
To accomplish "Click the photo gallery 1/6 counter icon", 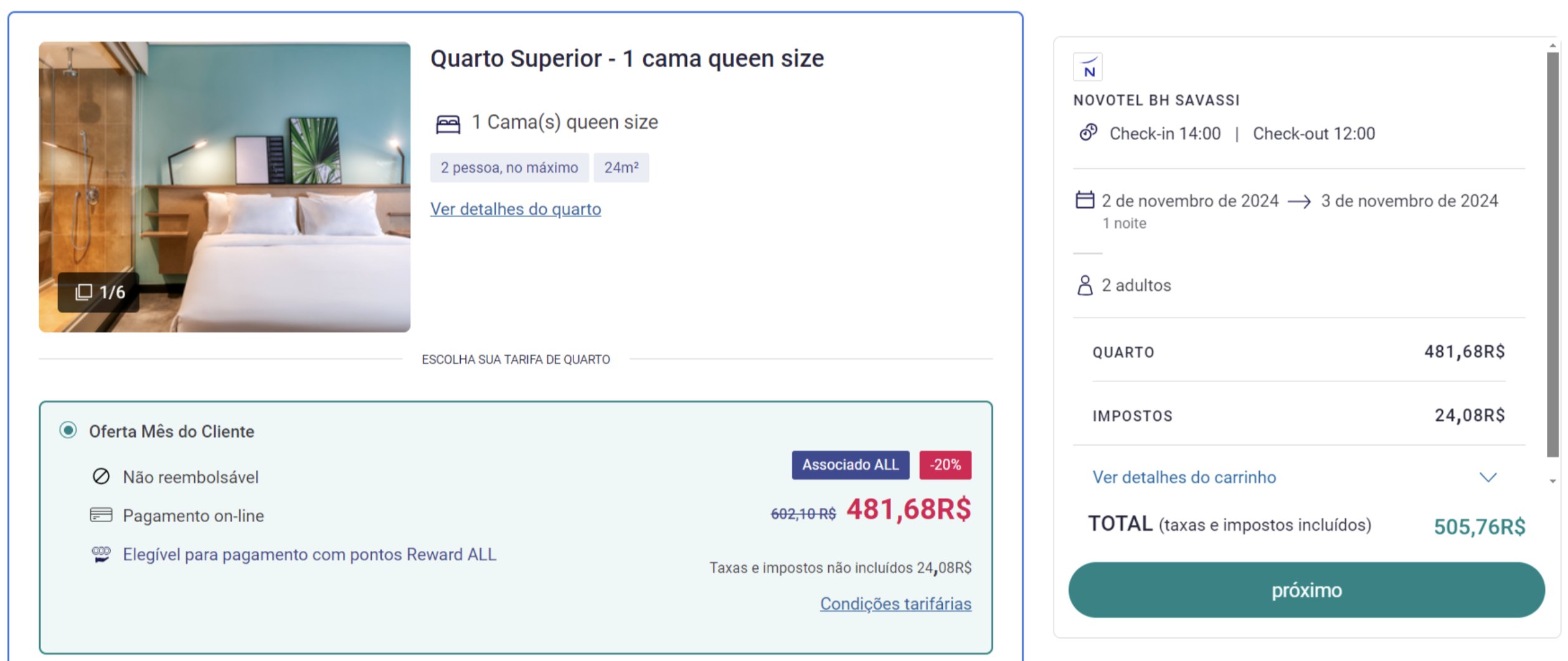I will 83,292.
